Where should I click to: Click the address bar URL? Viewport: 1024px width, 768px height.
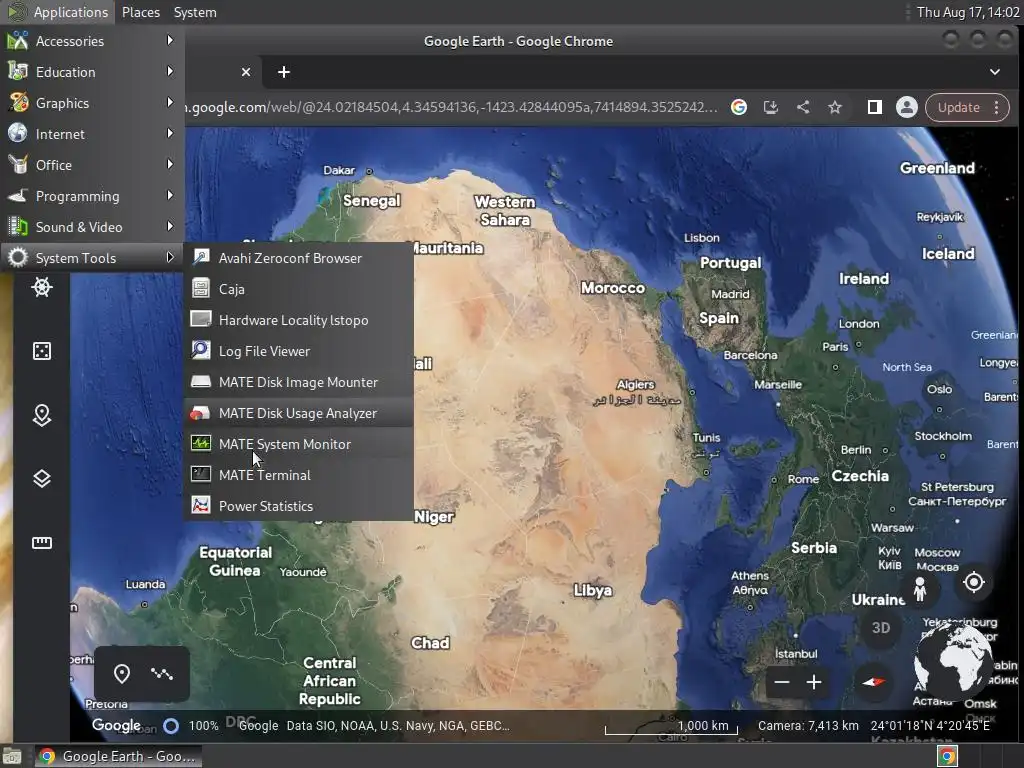(451, 107)
